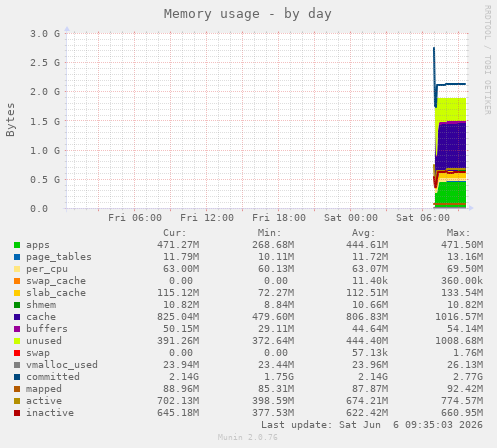Click the magenta buffers legend swatch
497x448 pixels.
coord(17,329)
